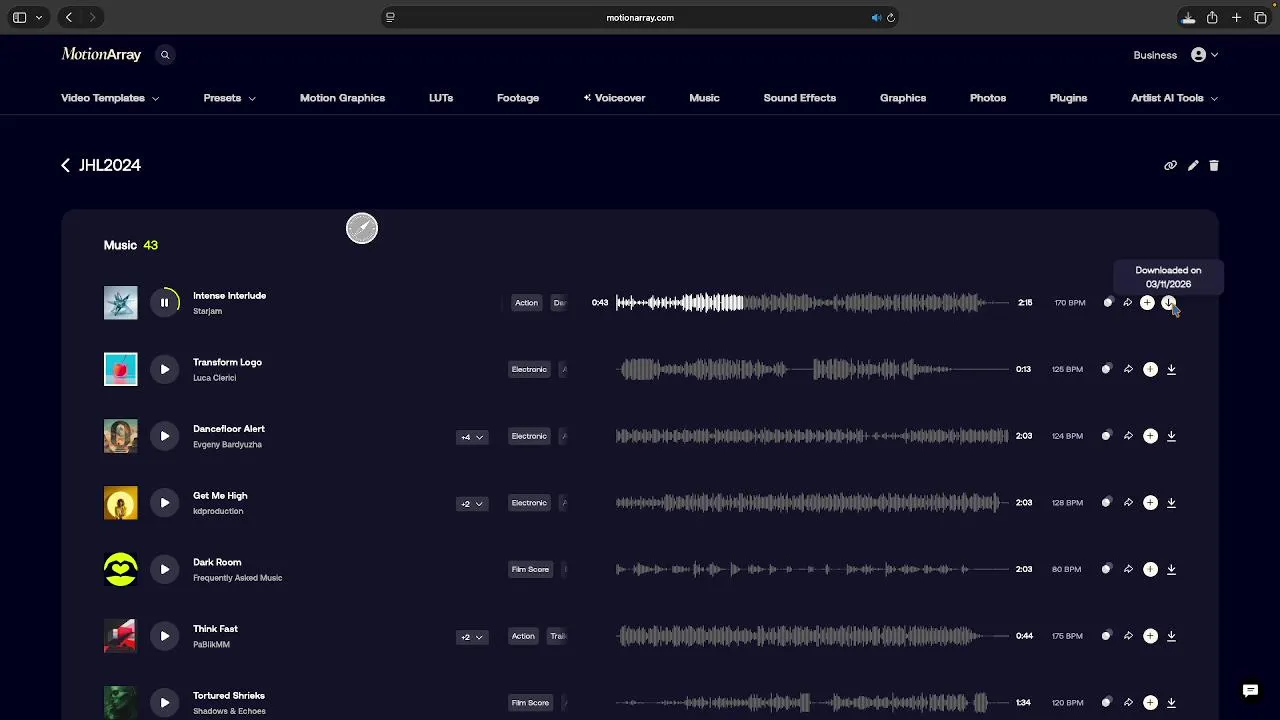Find tracks similar to Dancefloor Alert
Viewport: 1280px width, 720px height.
click(x=1106, y=436)
